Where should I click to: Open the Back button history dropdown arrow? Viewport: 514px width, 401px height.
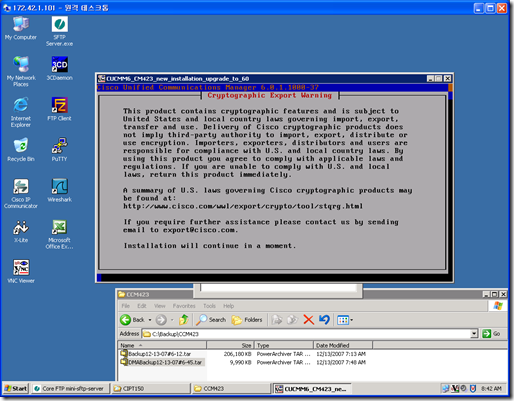[x=150, y=320]
